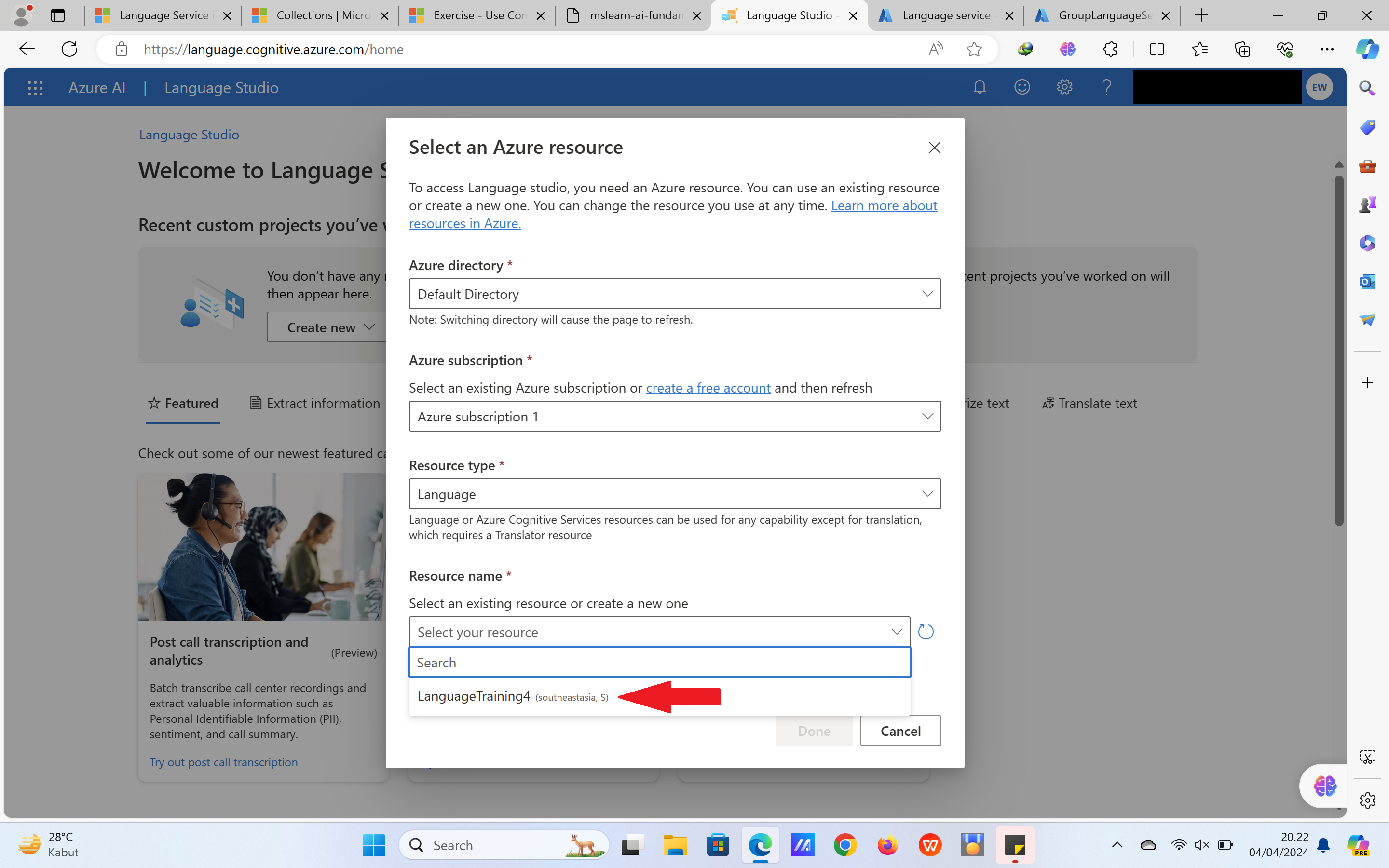This screenshot has width=1389, height=868.
Task: Click the Azure AI header link
Action: (97, 88)
